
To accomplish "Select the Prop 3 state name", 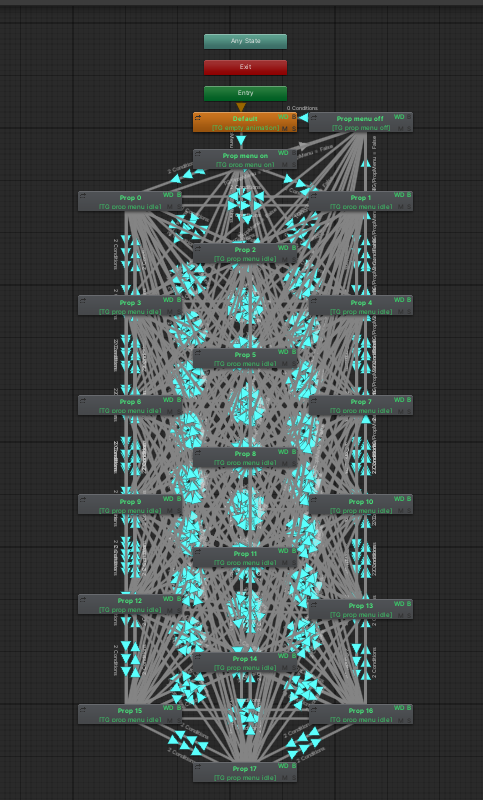I will click(x=131, y=303).
